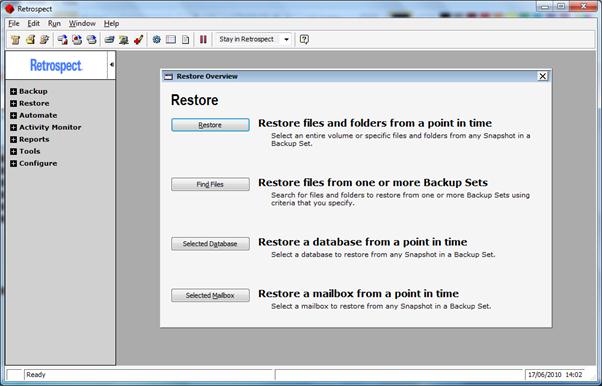
Task: Click the red pause icon in toolbar
Action: [x=203, y=39]
